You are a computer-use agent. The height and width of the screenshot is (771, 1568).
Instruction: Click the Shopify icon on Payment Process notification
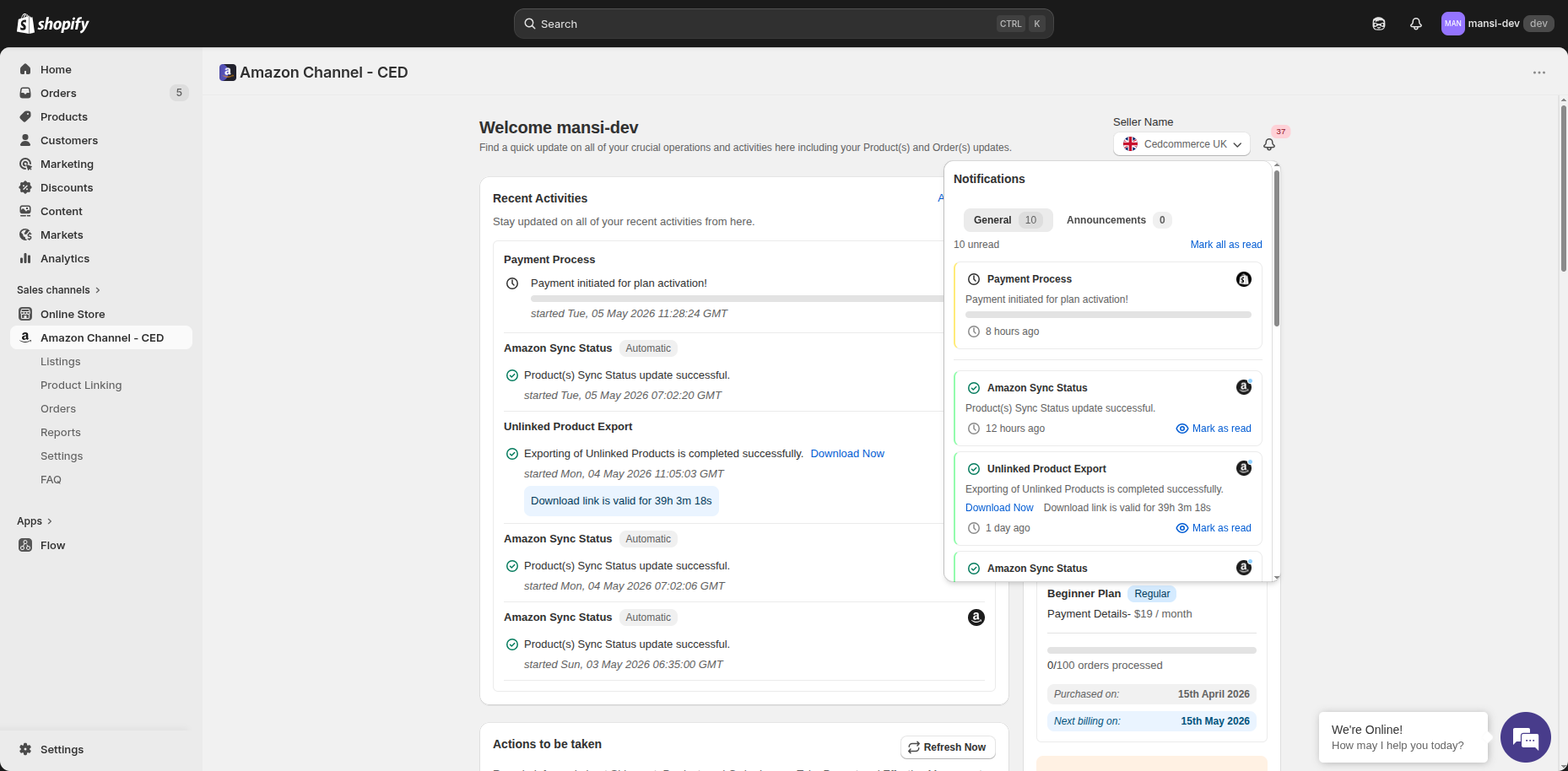click(1244, 279)
